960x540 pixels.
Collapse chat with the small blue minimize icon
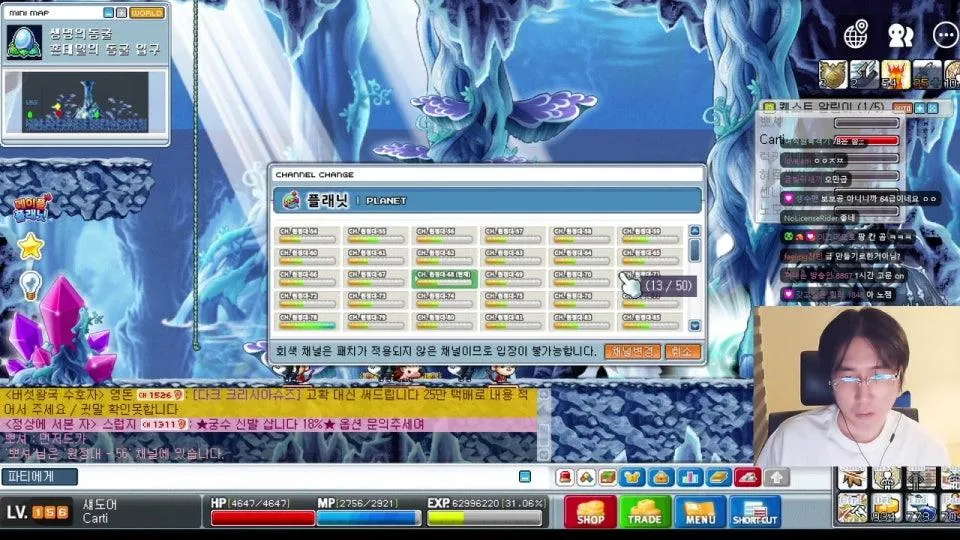[x=525, y=476]
